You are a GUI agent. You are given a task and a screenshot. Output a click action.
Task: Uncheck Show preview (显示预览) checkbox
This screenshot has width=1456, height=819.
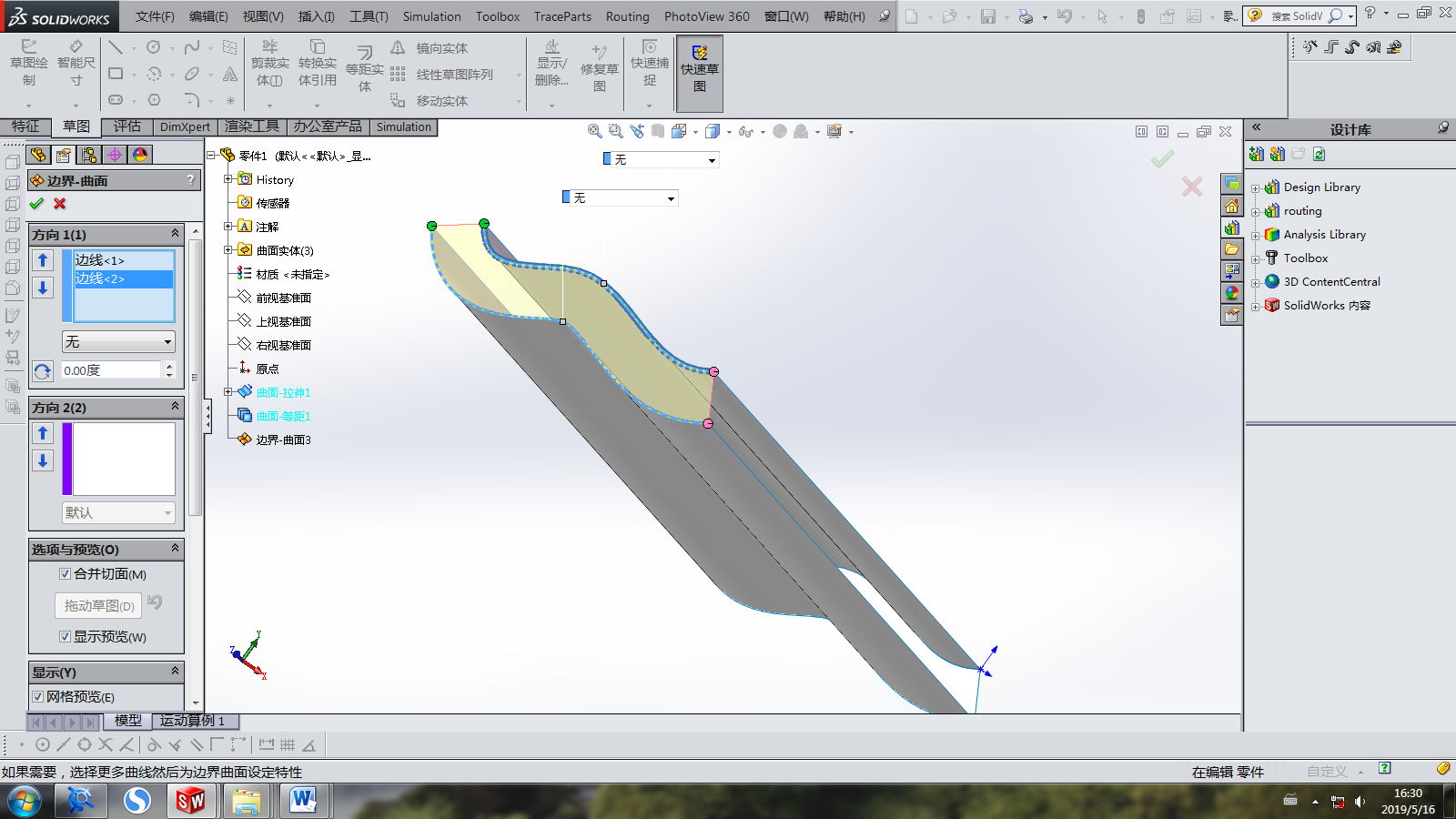[x=66, y=637]
